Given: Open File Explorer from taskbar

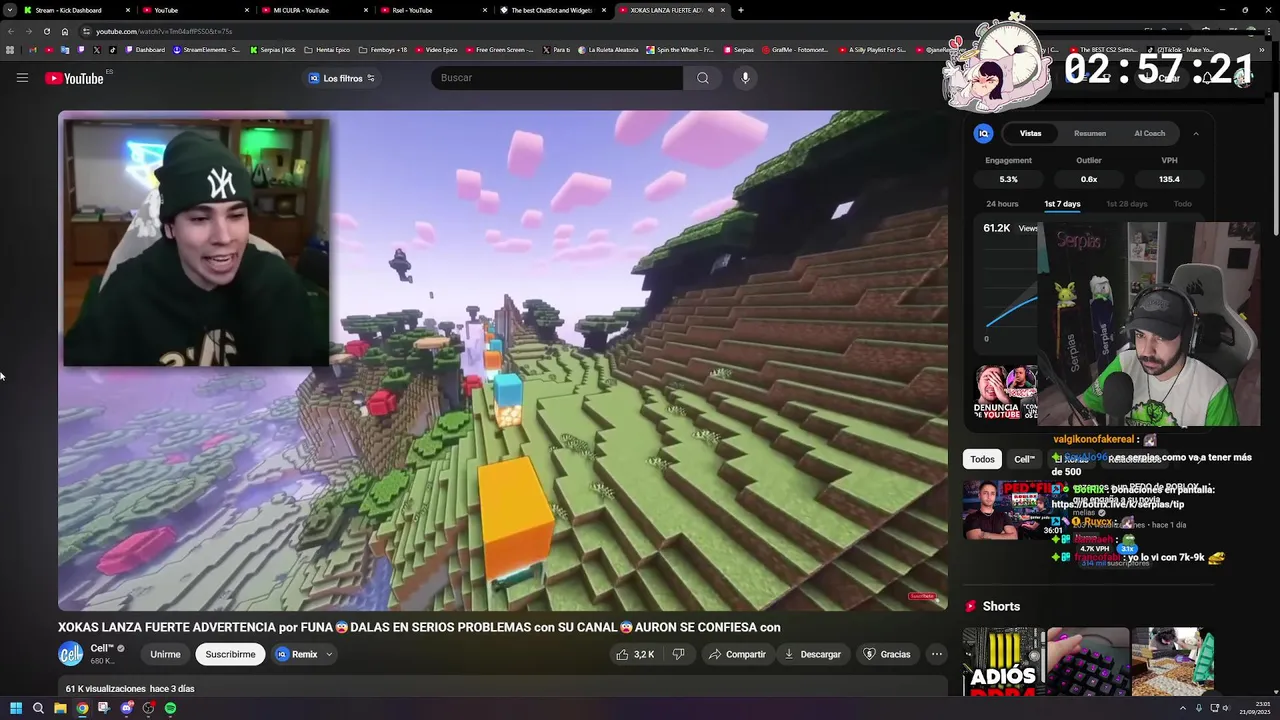Looking at the screenshot, I should pyautogui.click(x=60, y=708).
